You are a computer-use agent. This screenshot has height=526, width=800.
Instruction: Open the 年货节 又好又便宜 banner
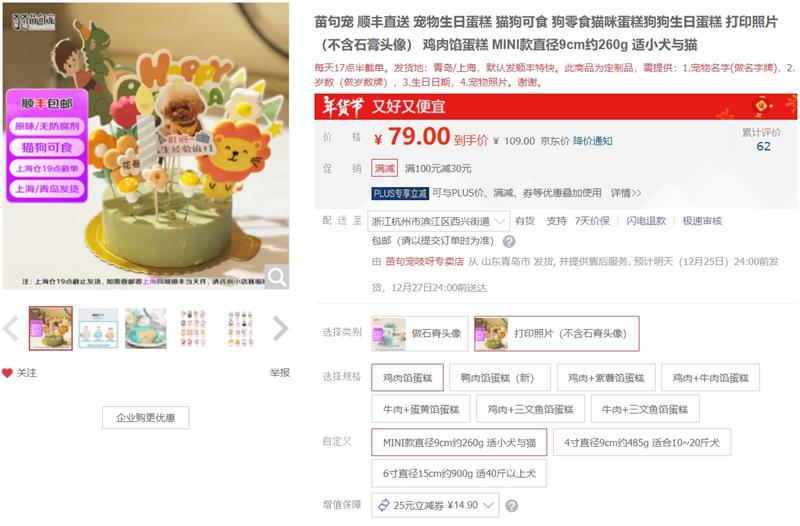click(555, 107)
